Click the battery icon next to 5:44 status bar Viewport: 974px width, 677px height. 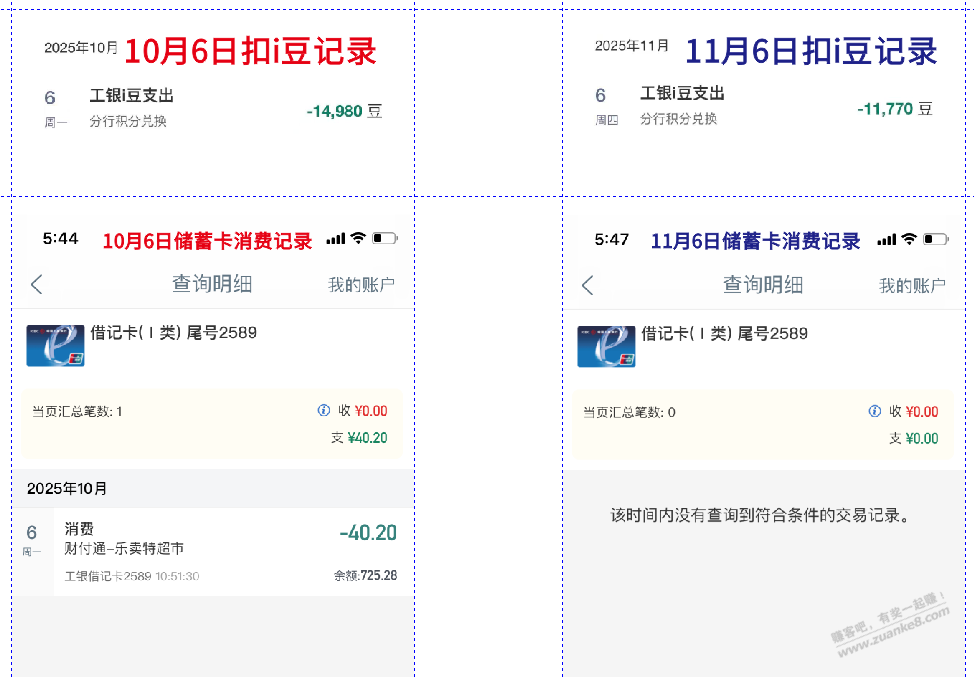click(x=384, y=239)
